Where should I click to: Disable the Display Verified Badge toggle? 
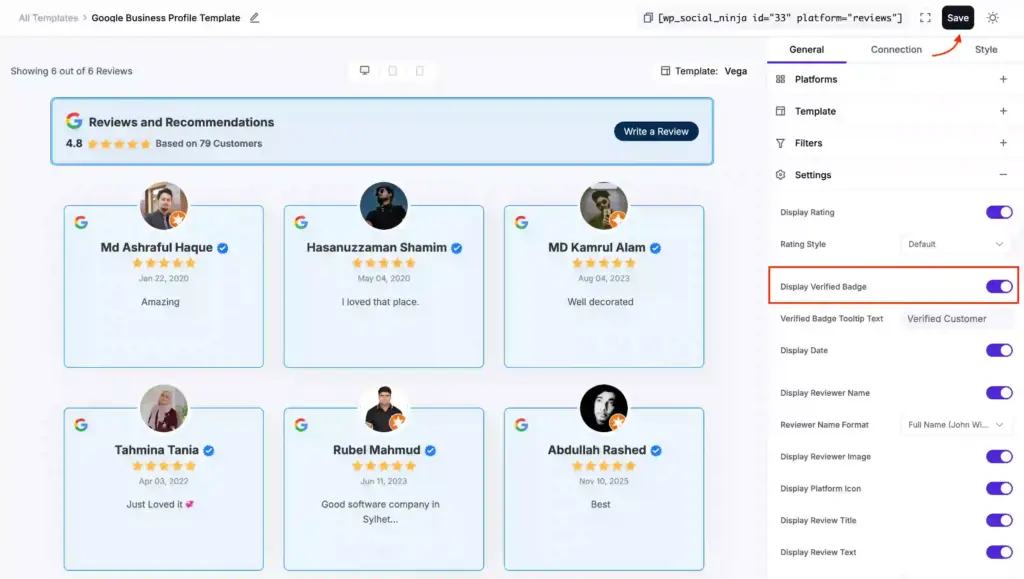pos(999,286)
